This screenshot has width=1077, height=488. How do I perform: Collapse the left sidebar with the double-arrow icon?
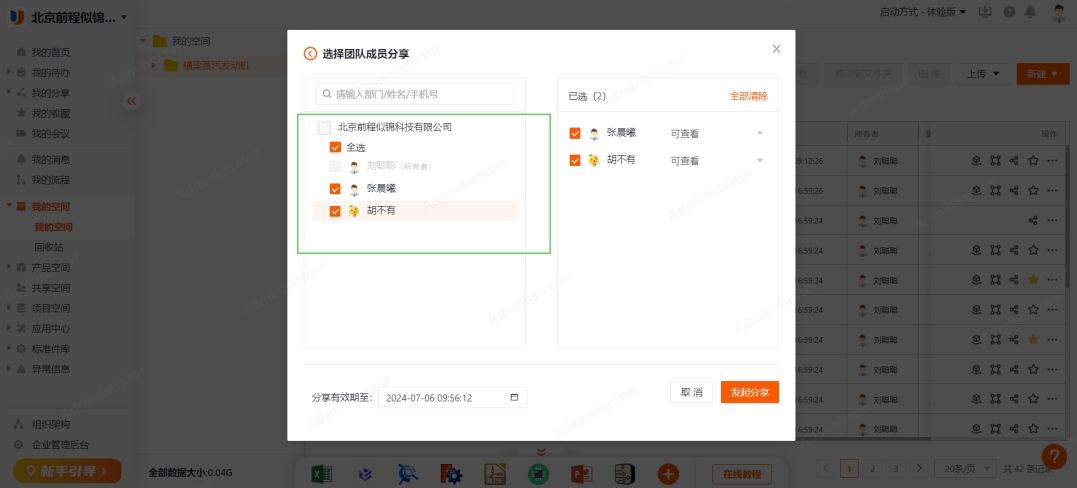pos(131,101)
